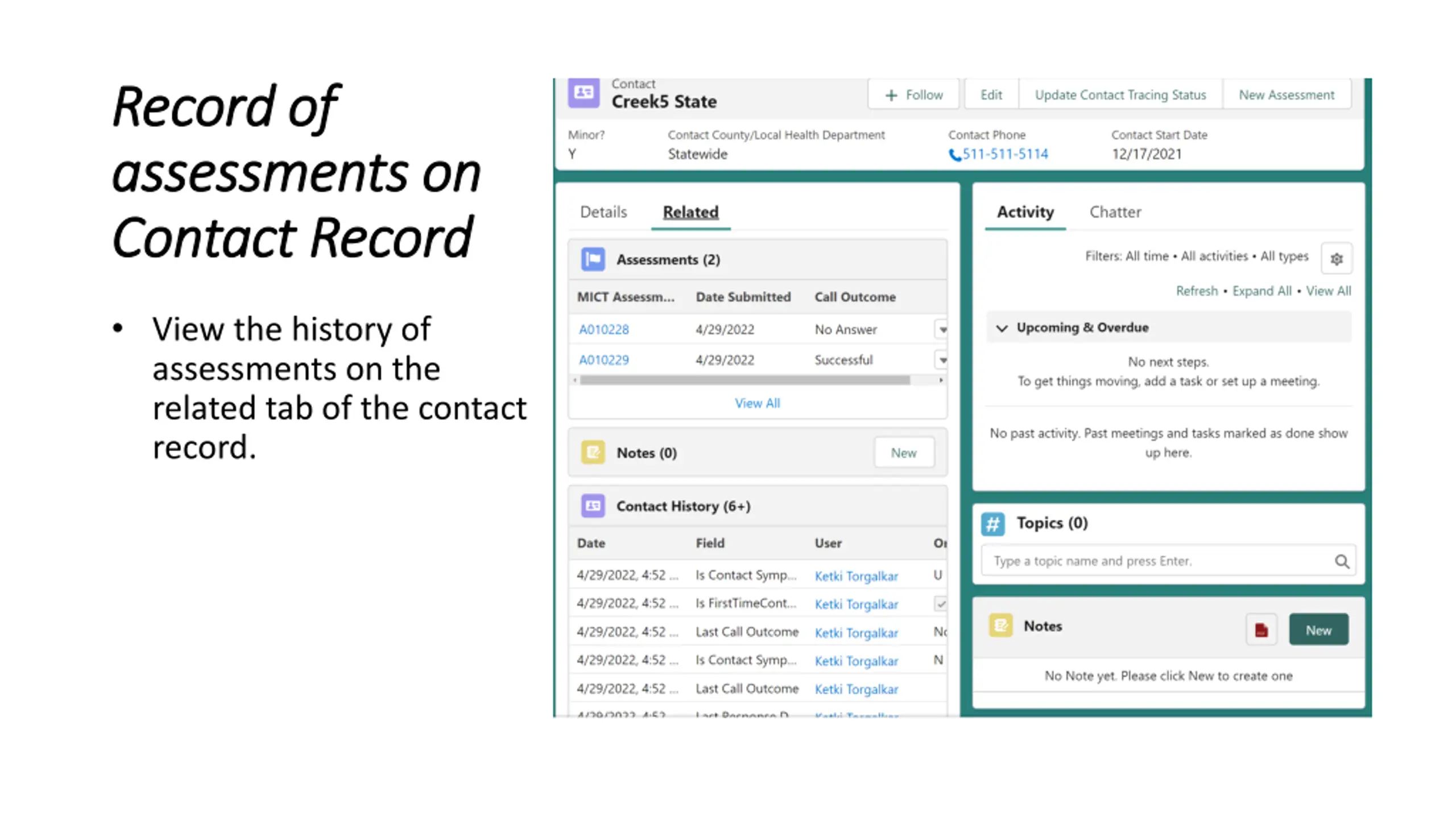Select the Activity tab
This screenshot has width=1456, height=819.
[1025, 212]
